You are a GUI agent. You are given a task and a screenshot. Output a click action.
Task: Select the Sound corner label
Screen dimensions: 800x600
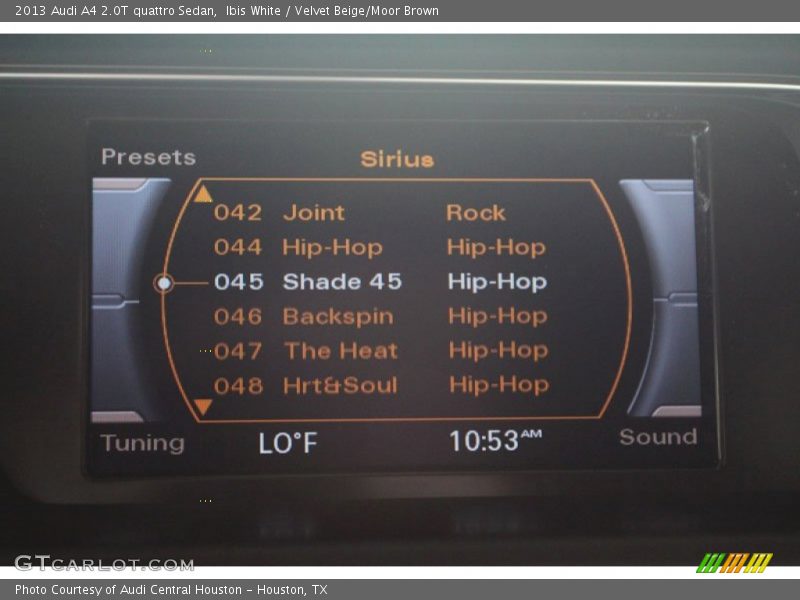pos(658,437)
